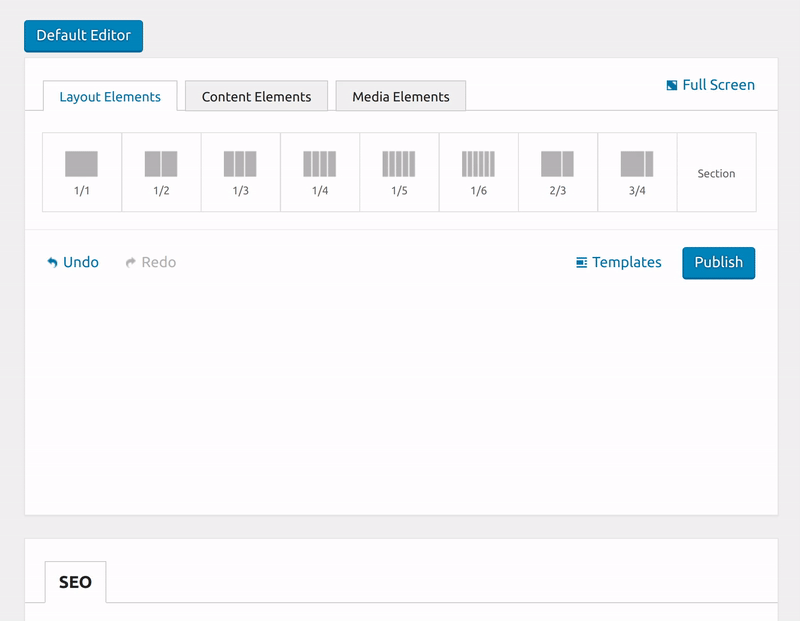
Task: Redo the last undone action
Action: tap(150, 262)
